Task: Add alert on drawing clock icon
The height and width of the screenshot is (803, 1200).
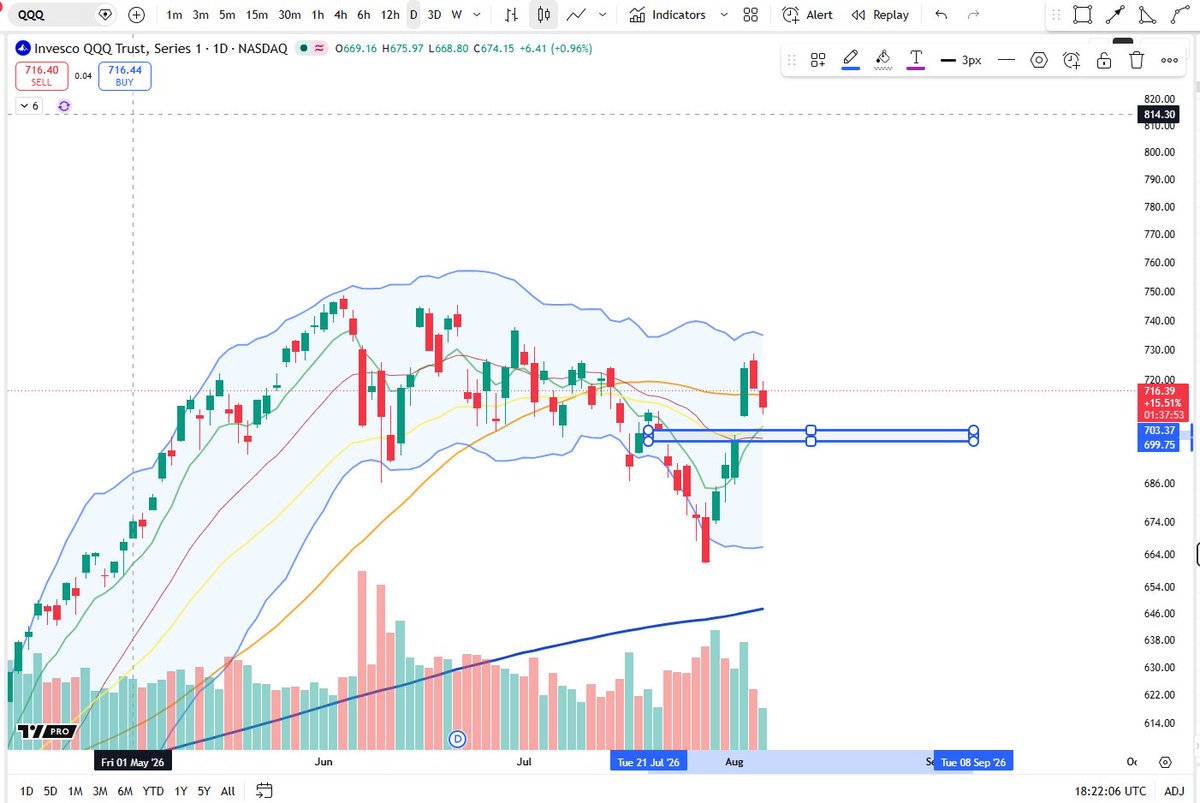Action: tap(1071, 60)
